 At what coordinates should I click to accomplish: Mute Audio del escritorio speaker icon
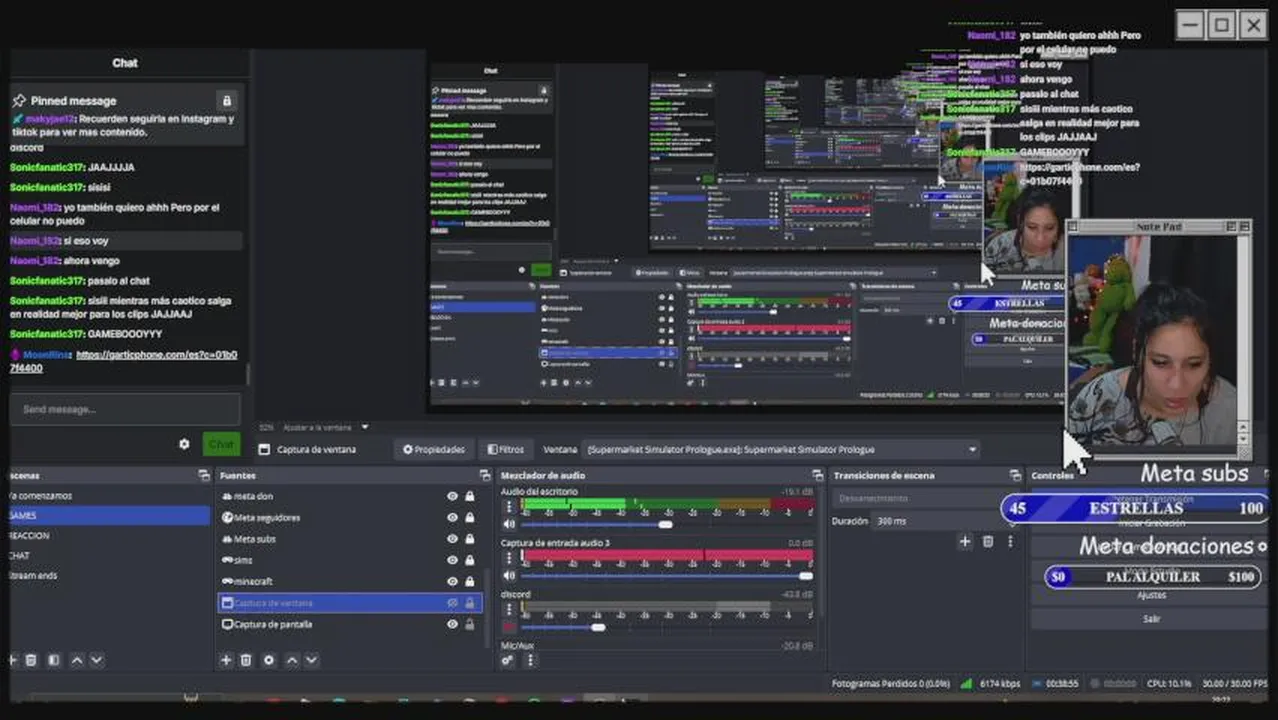509,524
